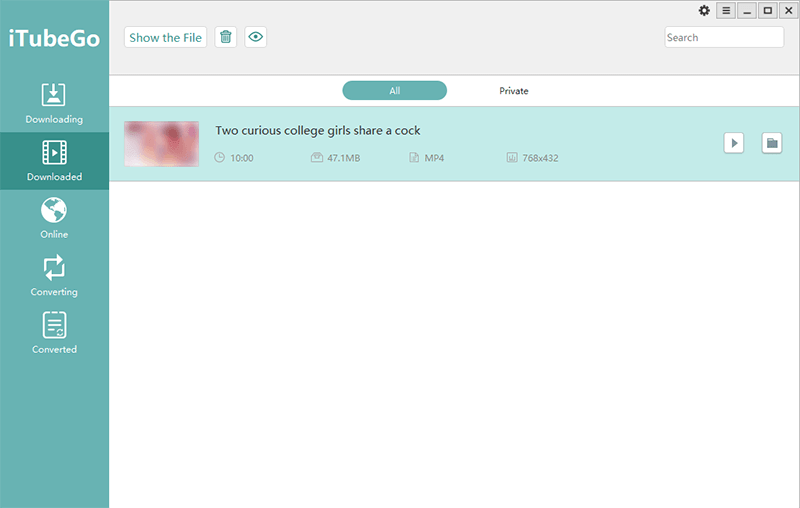
Task: Open the Downloading section
Action: point(54,104)
